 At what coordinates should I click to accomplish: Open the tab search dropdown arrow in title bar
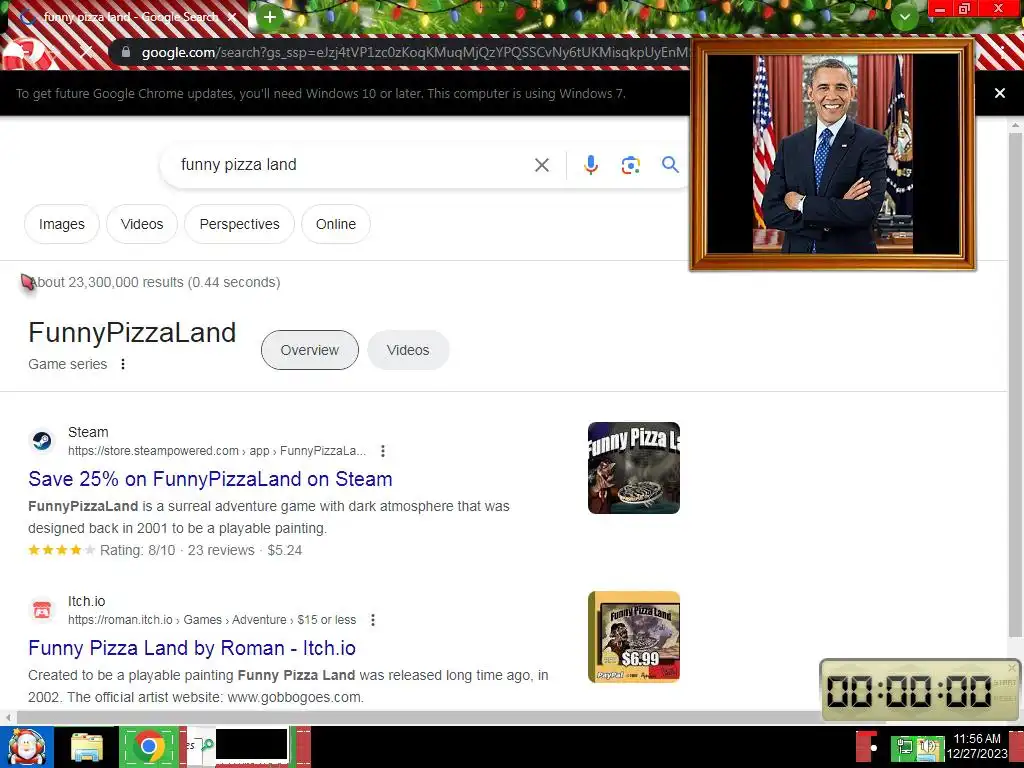904,16
